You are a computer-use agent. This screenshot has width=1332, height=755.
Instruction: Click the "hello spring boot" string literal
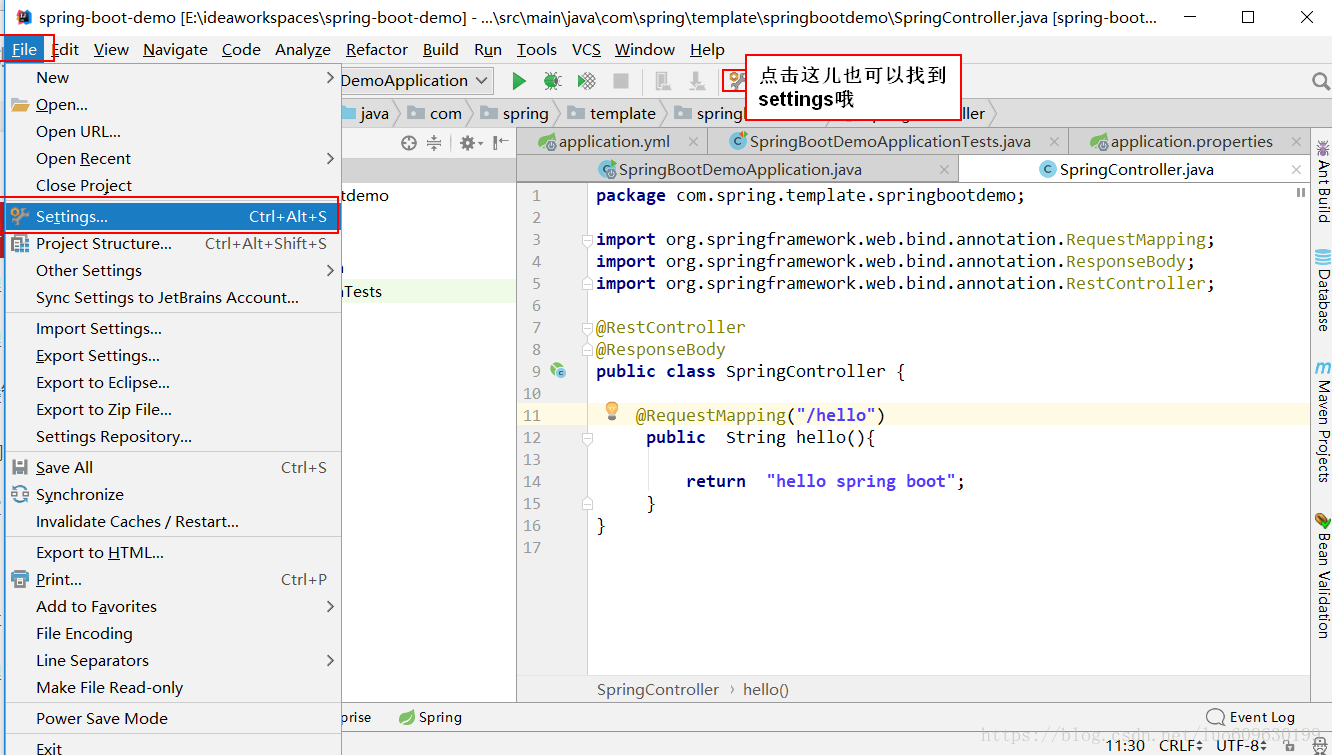861,481
